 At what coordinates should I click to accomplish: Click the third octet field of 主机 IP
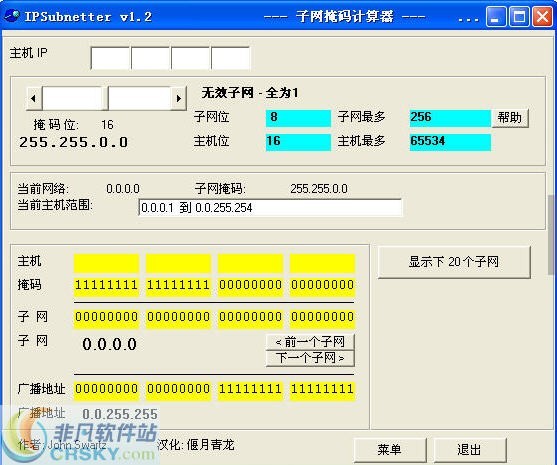click(191, 58)
